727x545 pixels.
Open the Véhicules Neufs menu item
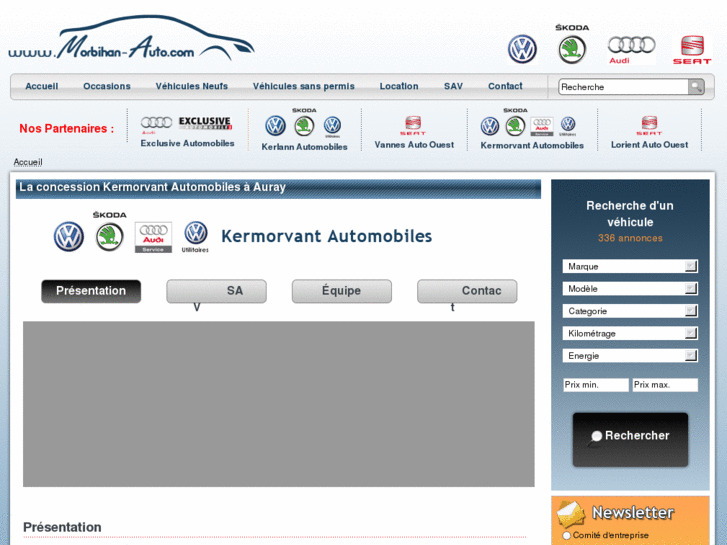191,86
